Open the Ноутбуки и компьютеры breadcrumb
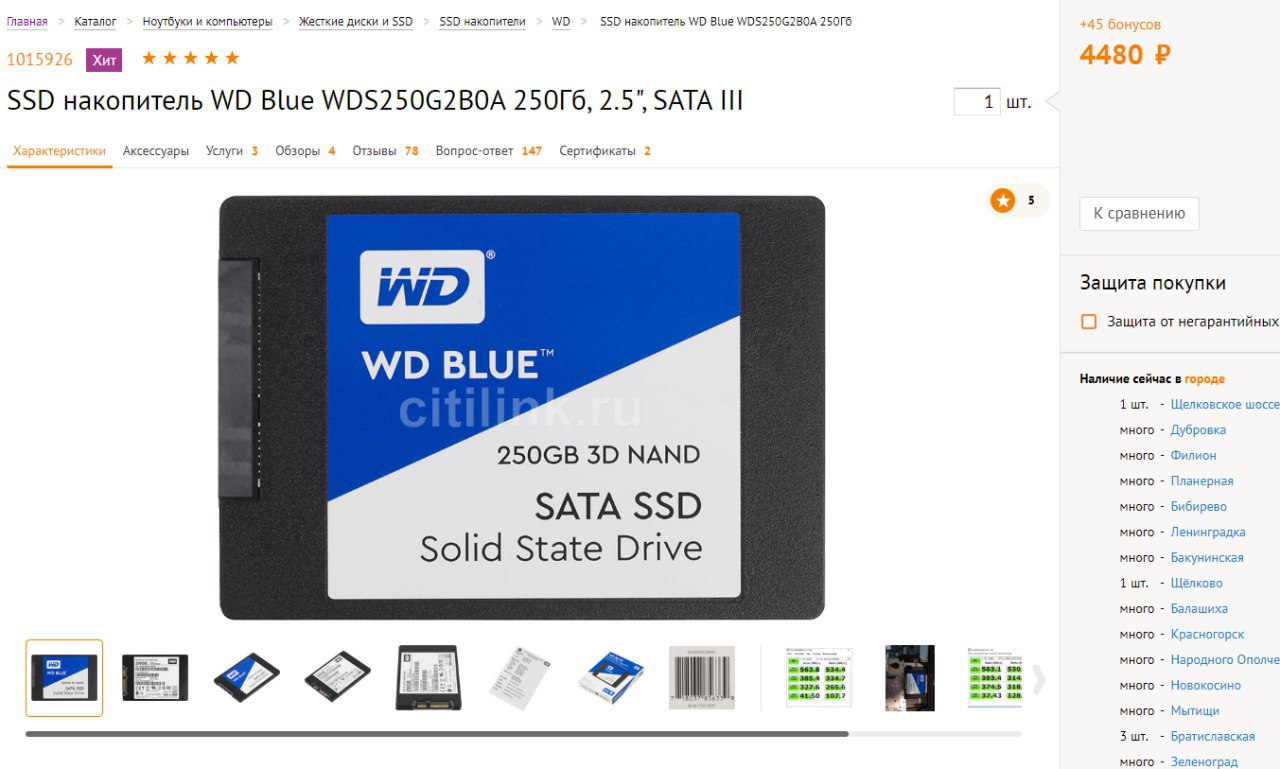This screenshot has width=1280, height=769. [x=207, y=21]
